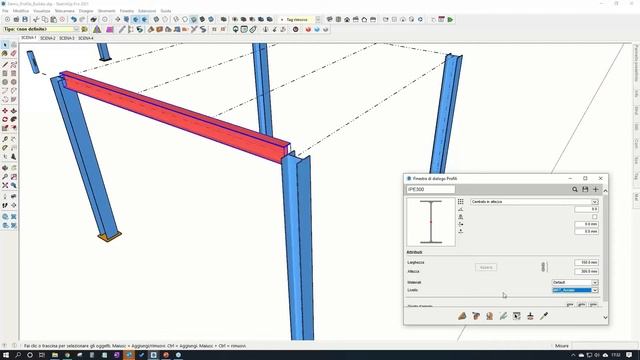Click the greyed button between dimension fields
Screen dimensions: 640x360
[486, 267]
